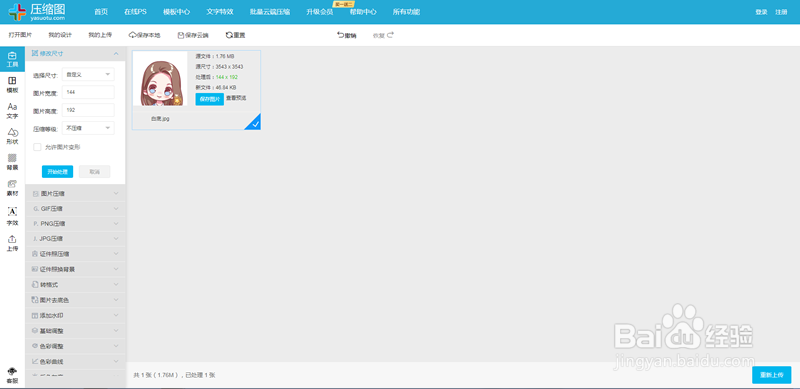The width and height of the screenshot is (800, 389).
Task: Click the grey 取消 button
Action: [94, 172]
